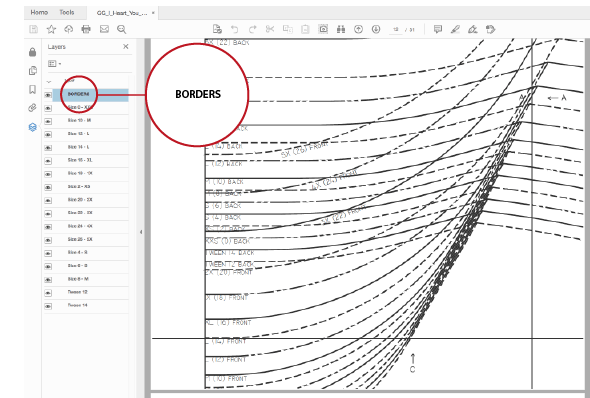Toggle eye for Size 8 - M layer
Screen dimensions: 590x398
(x=48, y=280)
